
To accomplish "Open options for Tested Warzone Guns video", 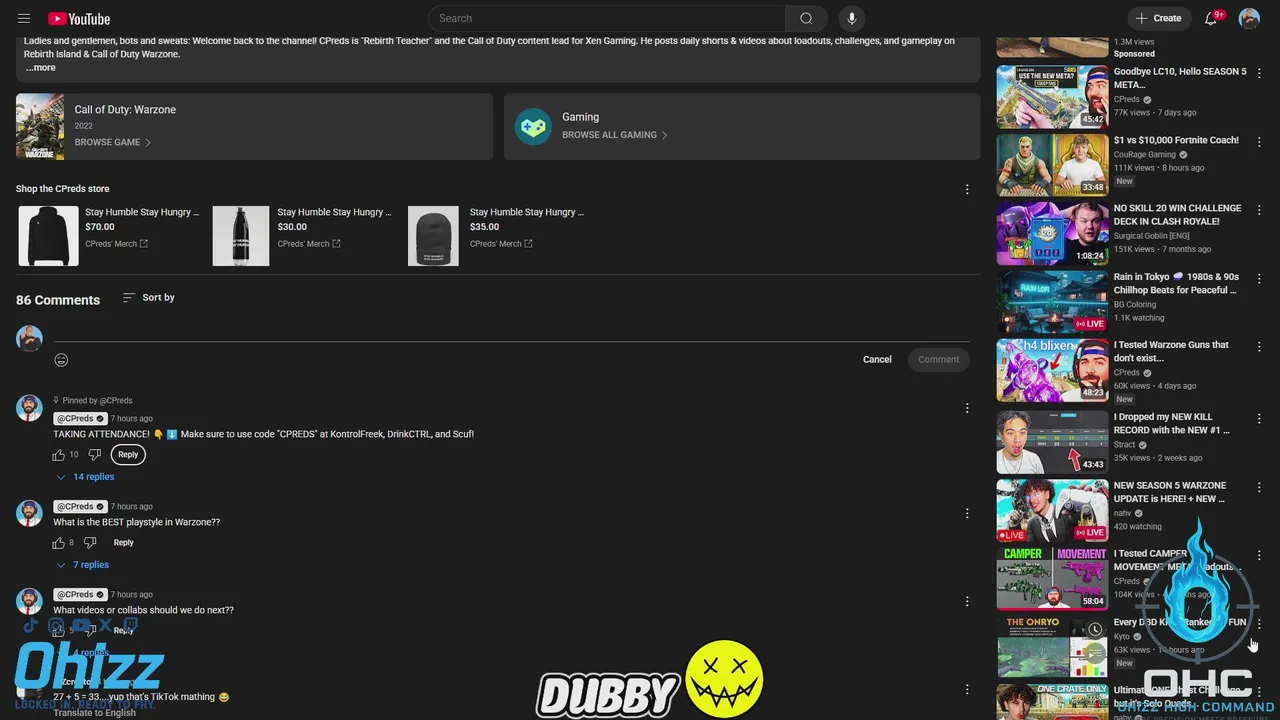I will tap(1259, 346).
